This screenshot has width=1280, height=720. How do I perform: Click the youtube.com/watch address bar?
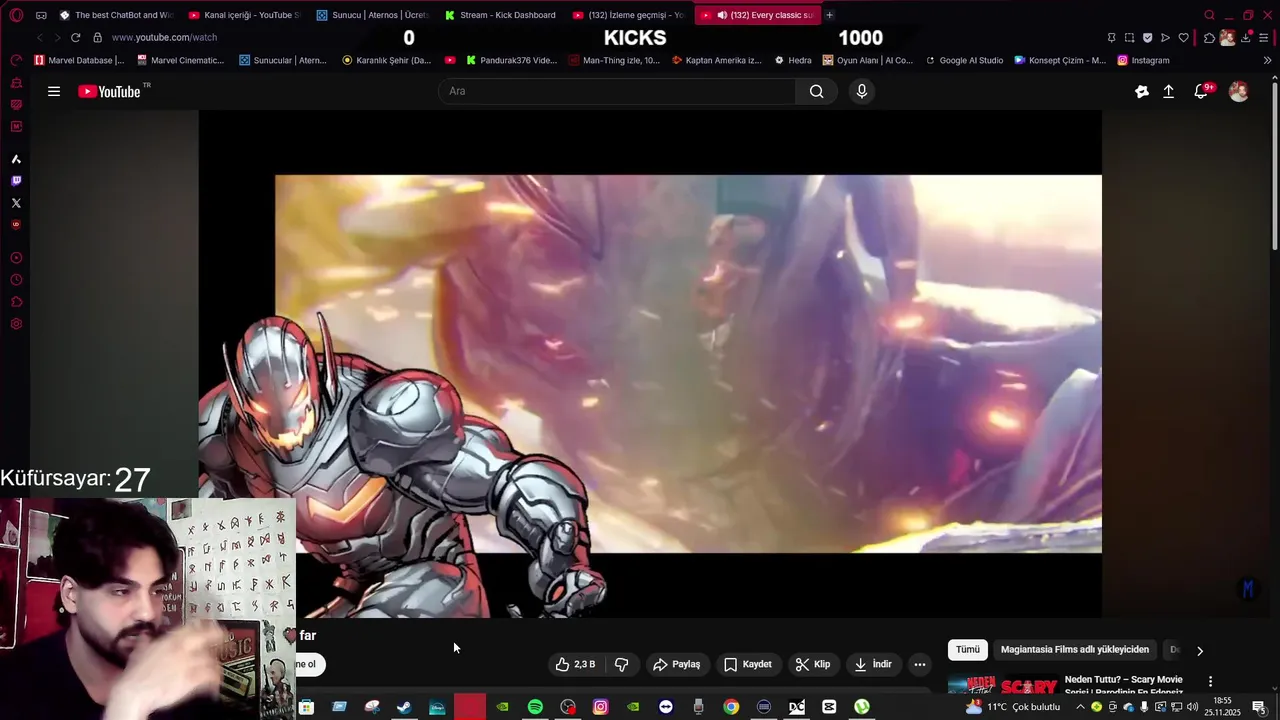(165, 37)
